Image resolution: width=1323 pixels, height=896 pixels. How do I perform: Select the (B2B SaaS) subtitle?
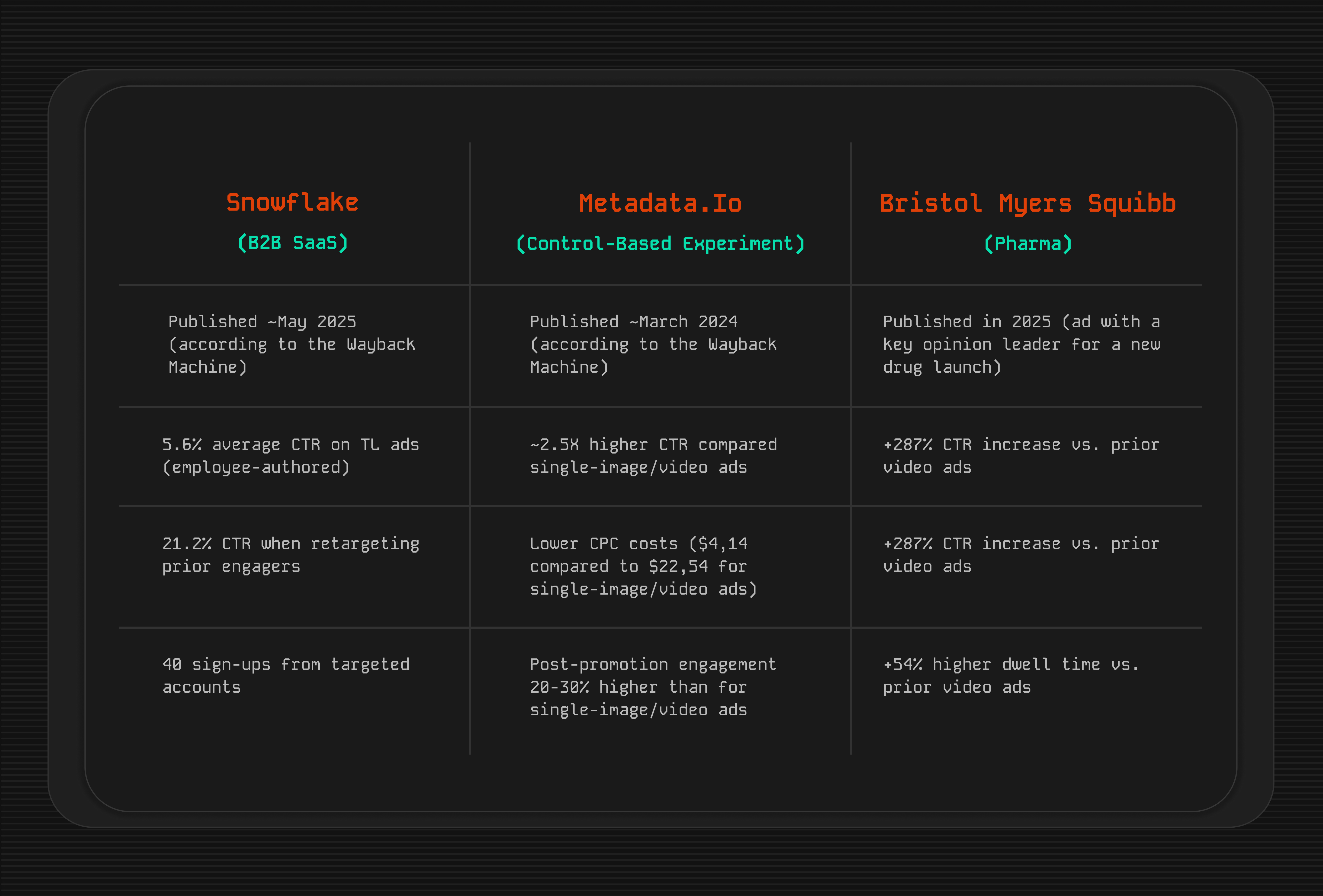(292, 243)
